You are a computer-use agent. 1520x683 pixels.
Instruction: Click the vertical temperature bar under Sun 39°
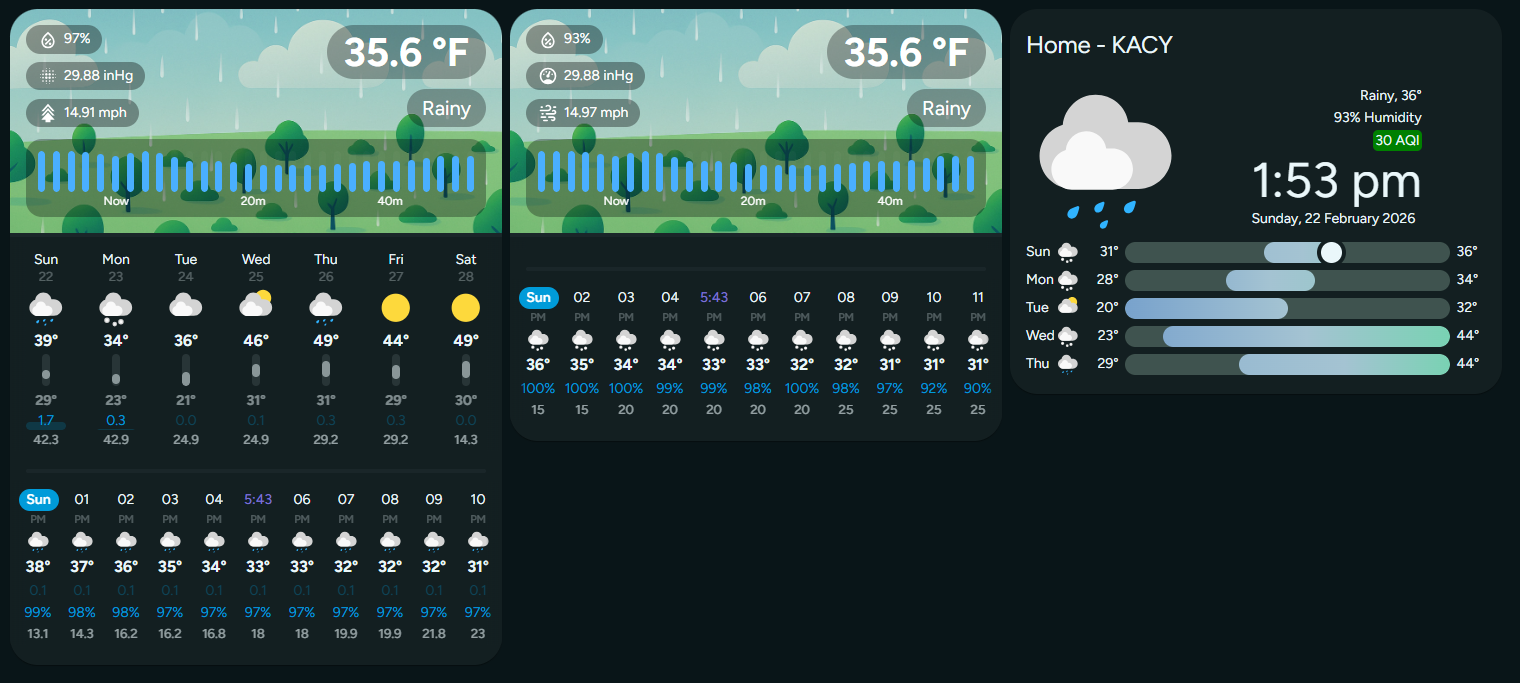46,370
